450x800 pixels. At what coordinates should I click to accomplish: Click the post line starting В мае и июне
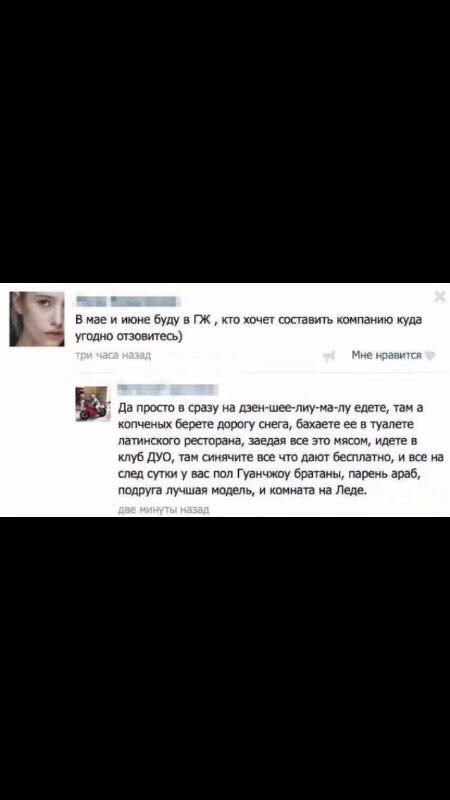(x=250, y=320)
